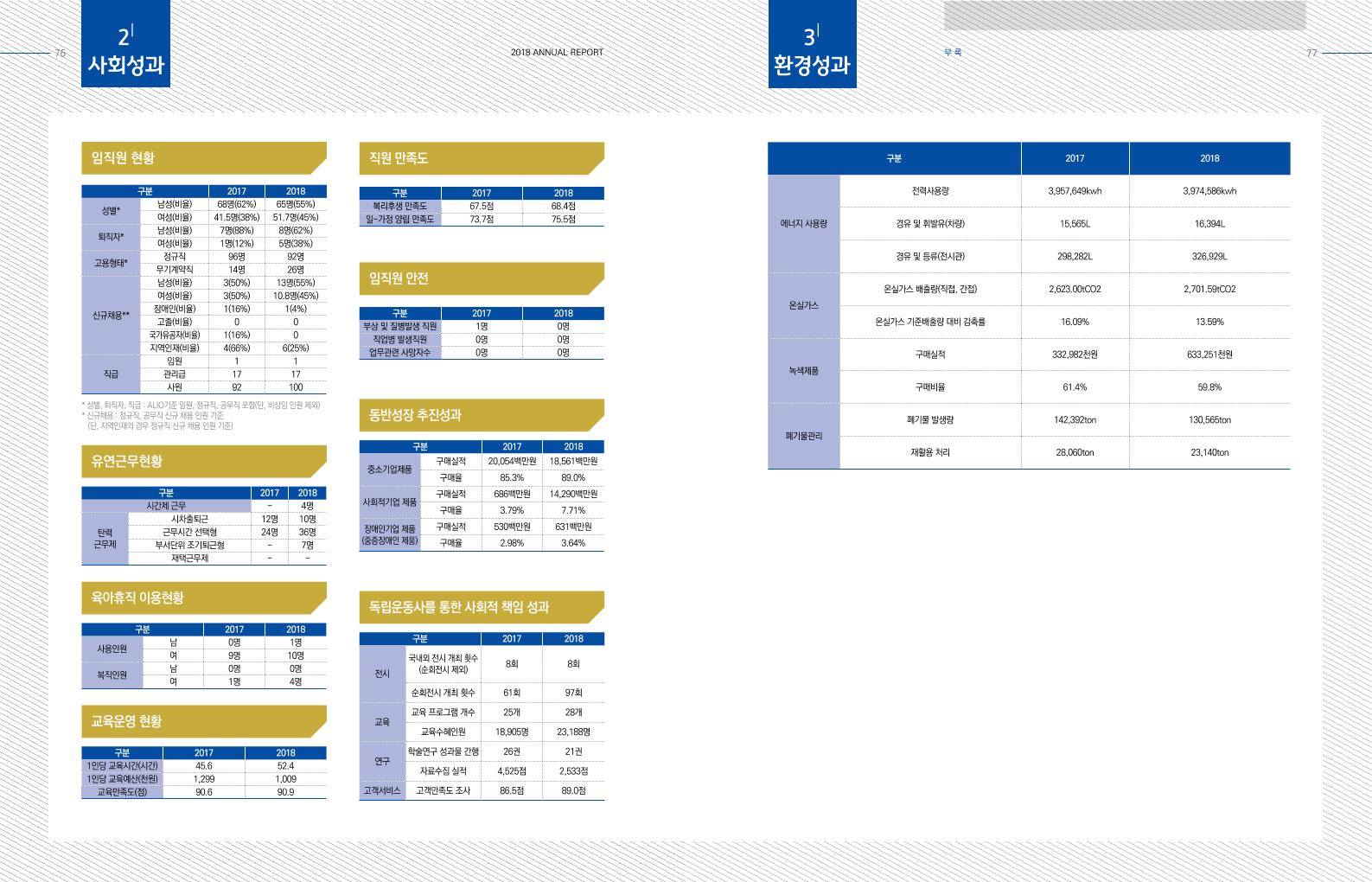Click the '20,054백만원' purchase cell
Viewport: 1372px width, 882px height.
tap(512, 461)
